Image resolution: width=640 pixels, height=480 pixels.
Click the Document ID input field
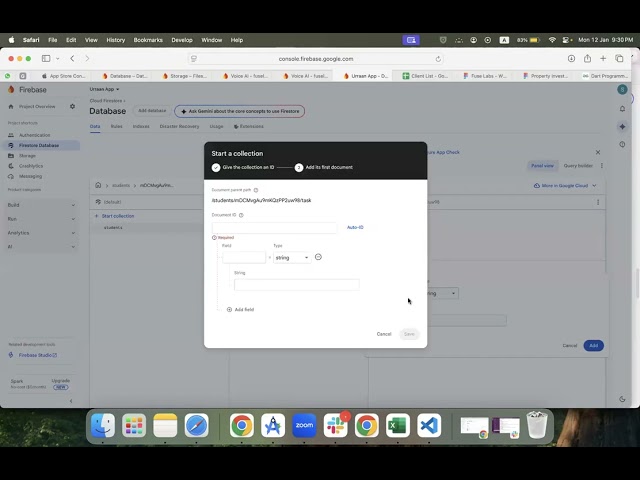pos(274,228)
